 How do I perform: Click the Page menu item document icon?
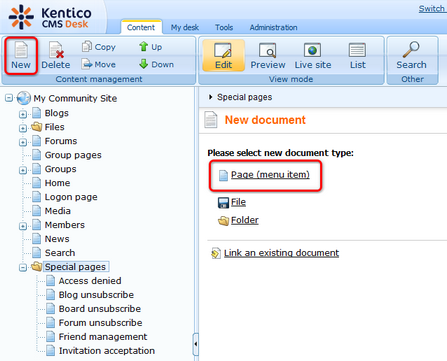point(223,175)
